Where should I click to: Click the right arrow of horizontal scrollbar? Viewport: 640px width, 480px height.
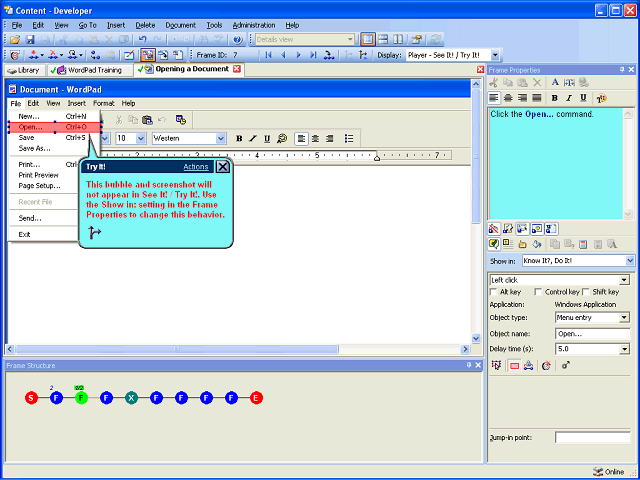tap(465, 349)
